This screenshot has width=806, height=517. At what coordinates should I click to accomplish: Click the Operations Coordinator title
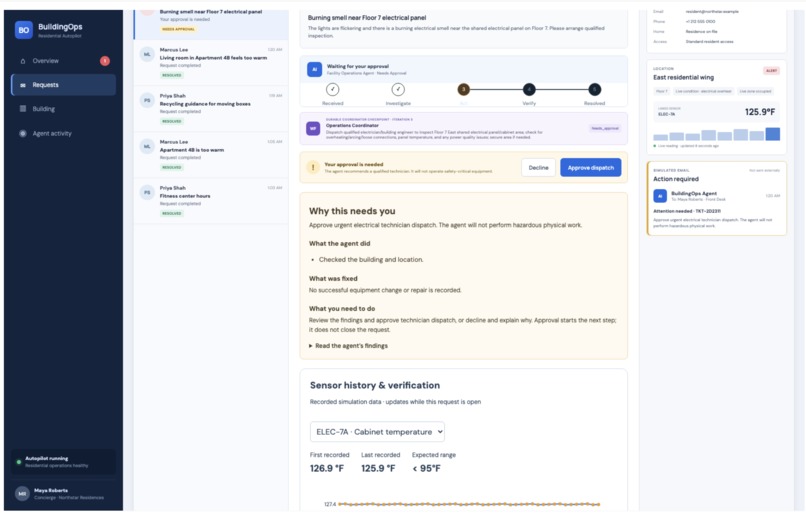tap(352, 125)
